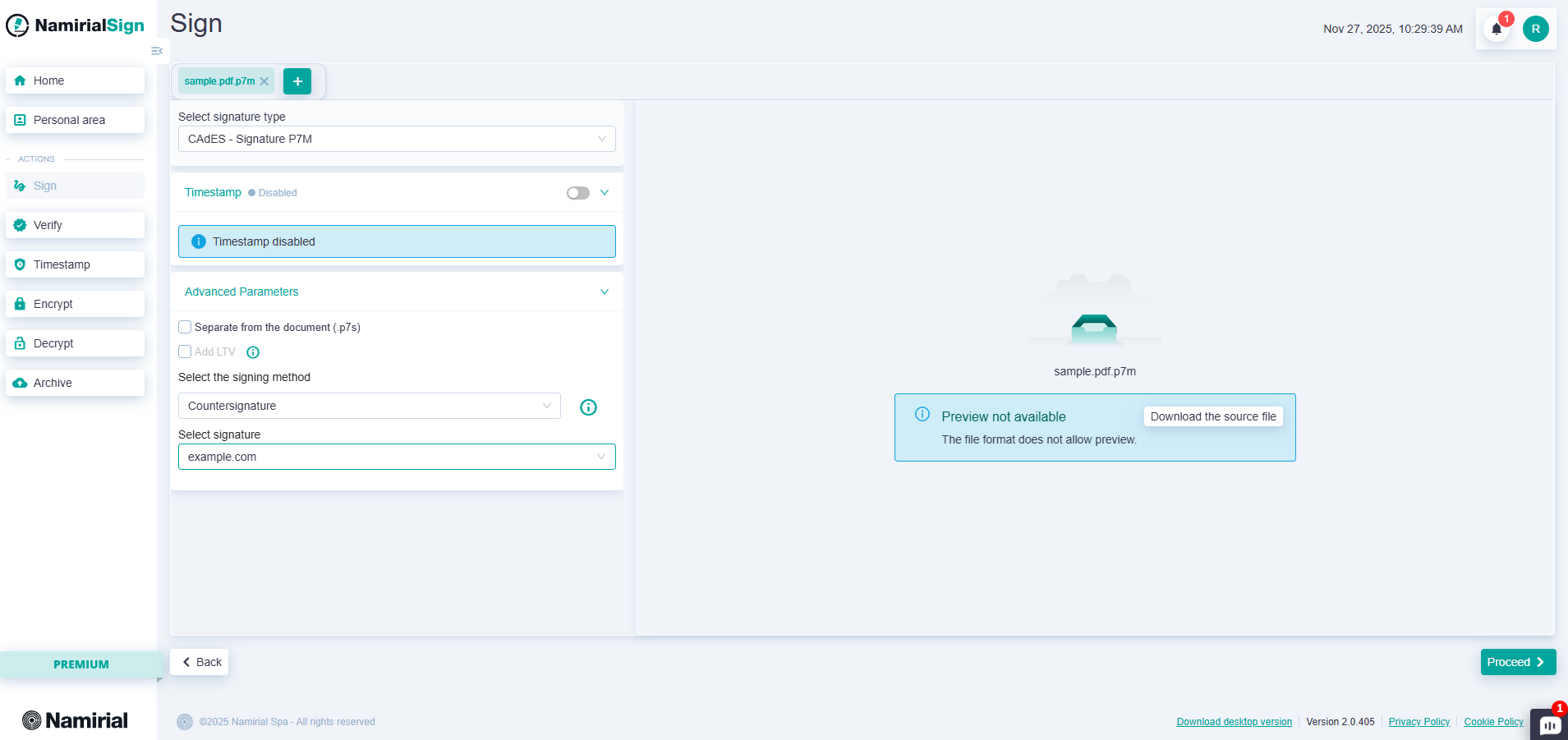Image resolution: width=1568 pixels, height=740 pixels.
Task: Open the Select signature example.com field
Action: click(x=397, y=457)
